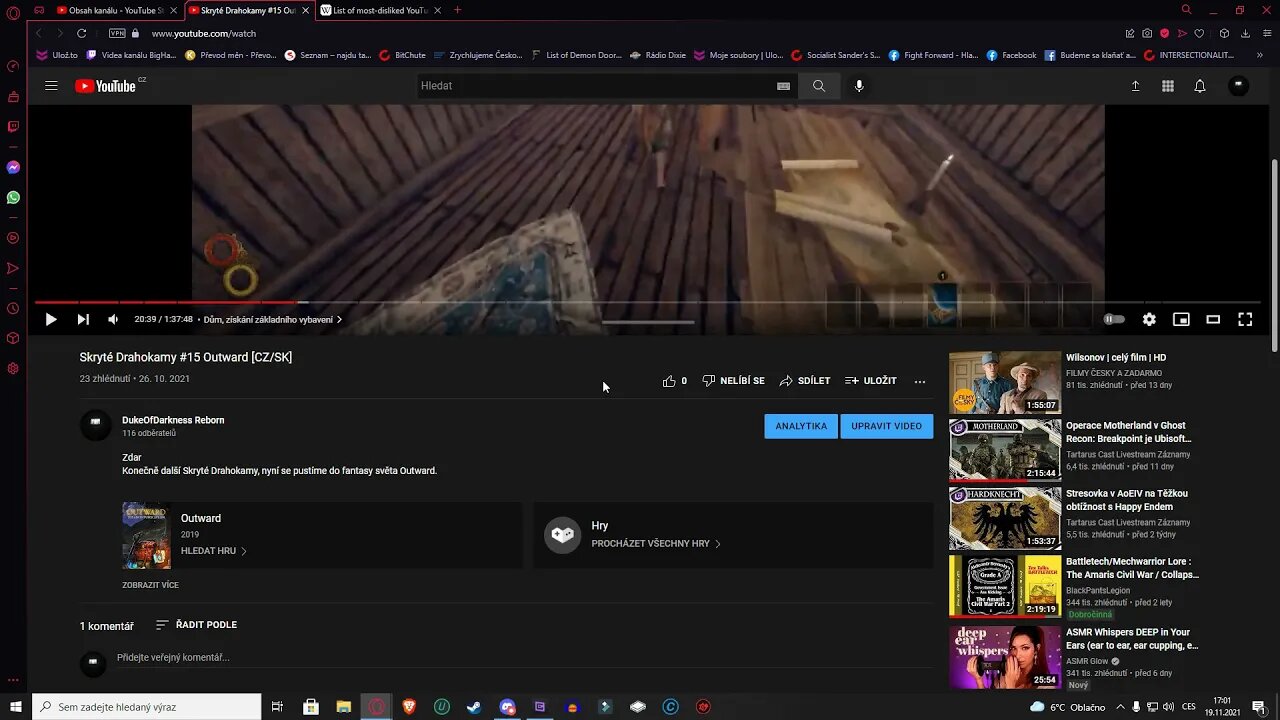The image size is (1280, 720).
Task: Open WhatsApp in Opera sidebar
Action: click(13, 198)
